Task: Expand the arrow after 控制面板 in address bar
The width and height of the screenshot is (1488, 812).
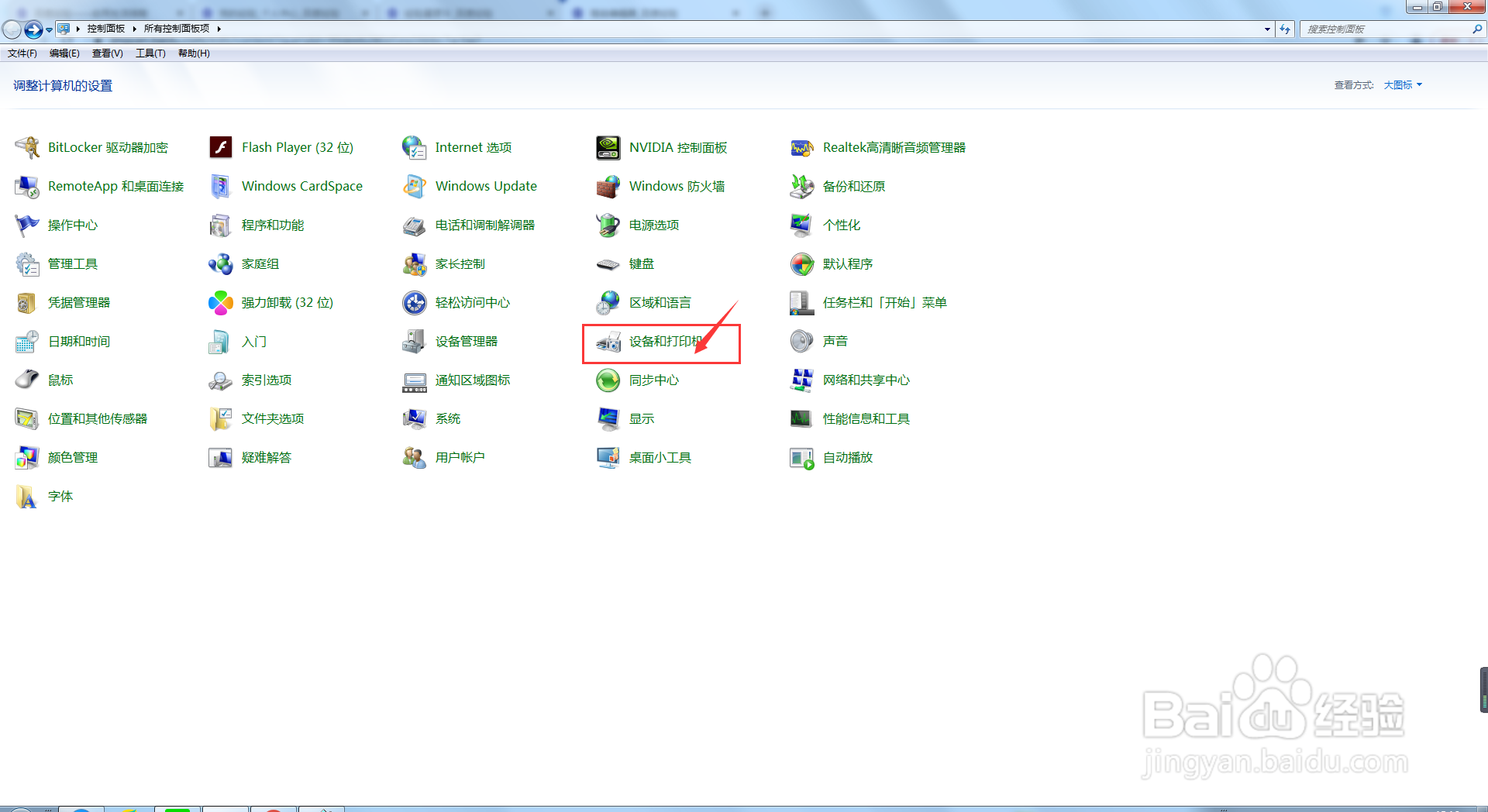Action: (134, 29)
